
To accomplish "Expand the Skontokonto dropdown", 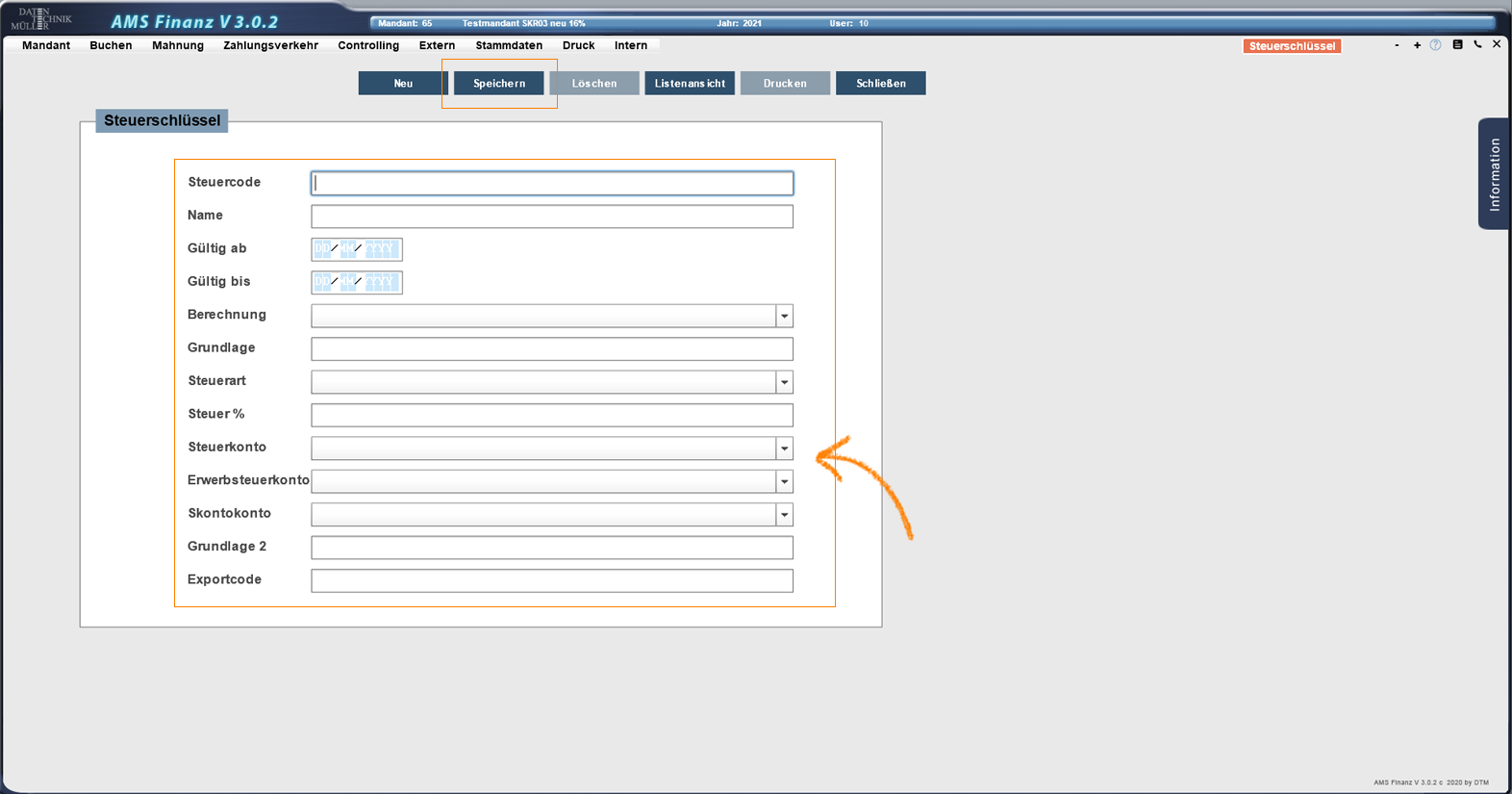I will [784, 515].
